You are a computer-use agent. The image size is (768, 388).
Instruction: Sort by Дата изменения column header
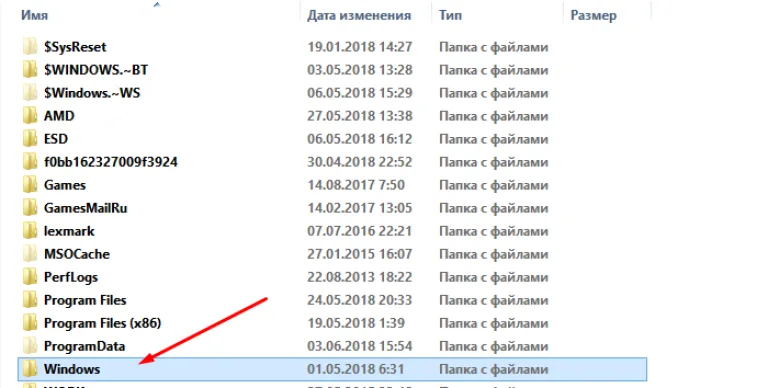click(359, 15)
